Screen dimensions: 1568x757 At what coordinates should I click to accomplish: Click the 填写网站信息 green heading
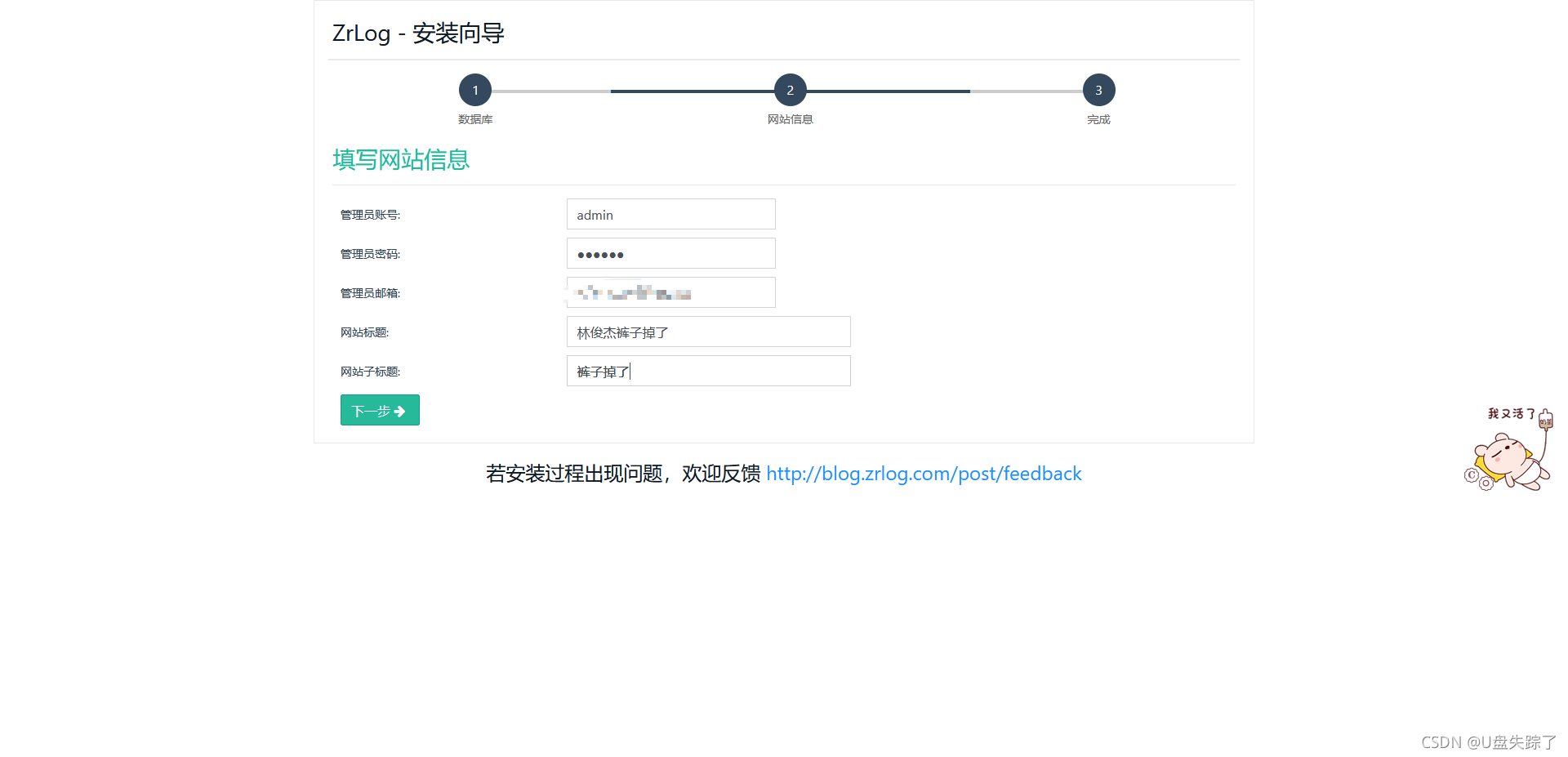pos(400,159)
